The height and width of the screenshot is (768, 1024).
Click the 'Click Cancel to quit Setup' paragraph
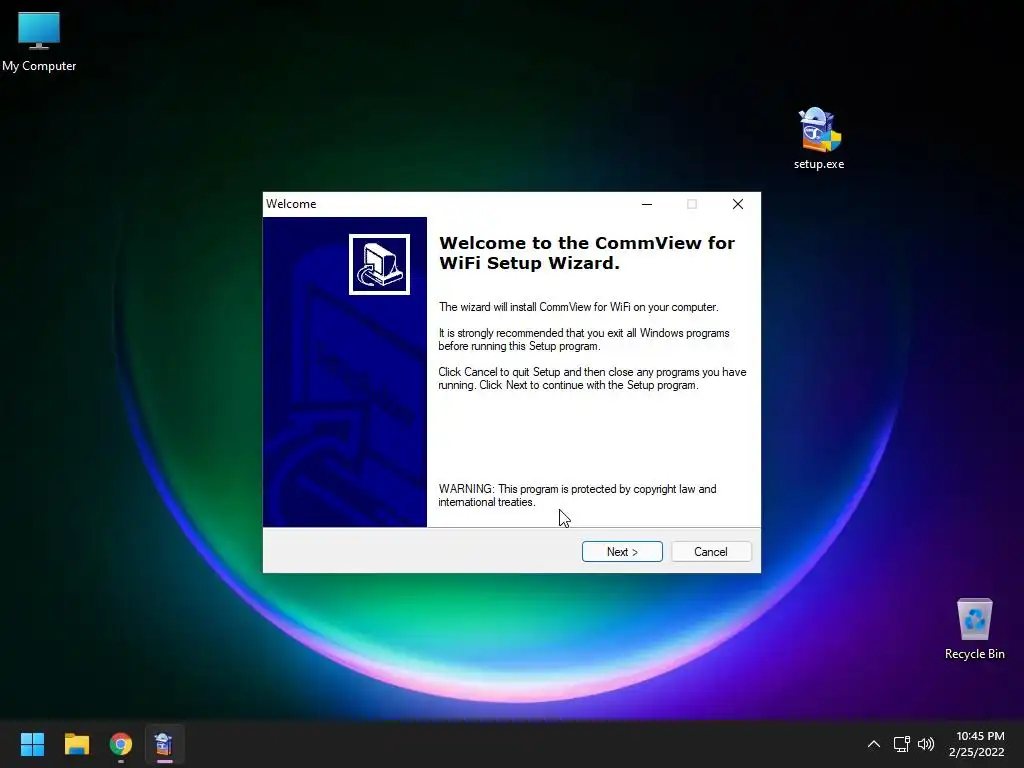tap(592, 379)
